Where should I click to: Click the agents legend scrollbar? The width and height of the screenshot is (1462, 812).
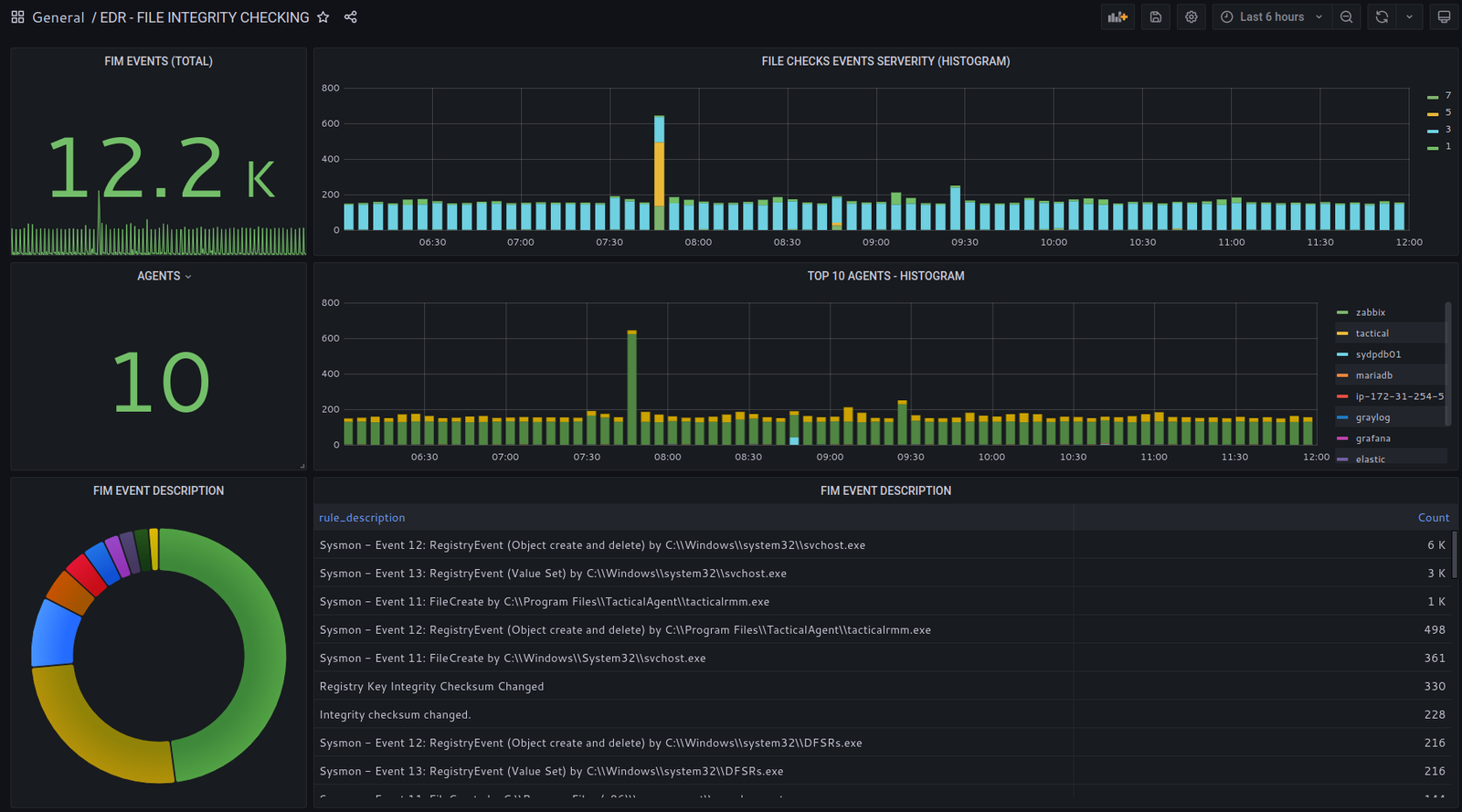(1448, 365)
